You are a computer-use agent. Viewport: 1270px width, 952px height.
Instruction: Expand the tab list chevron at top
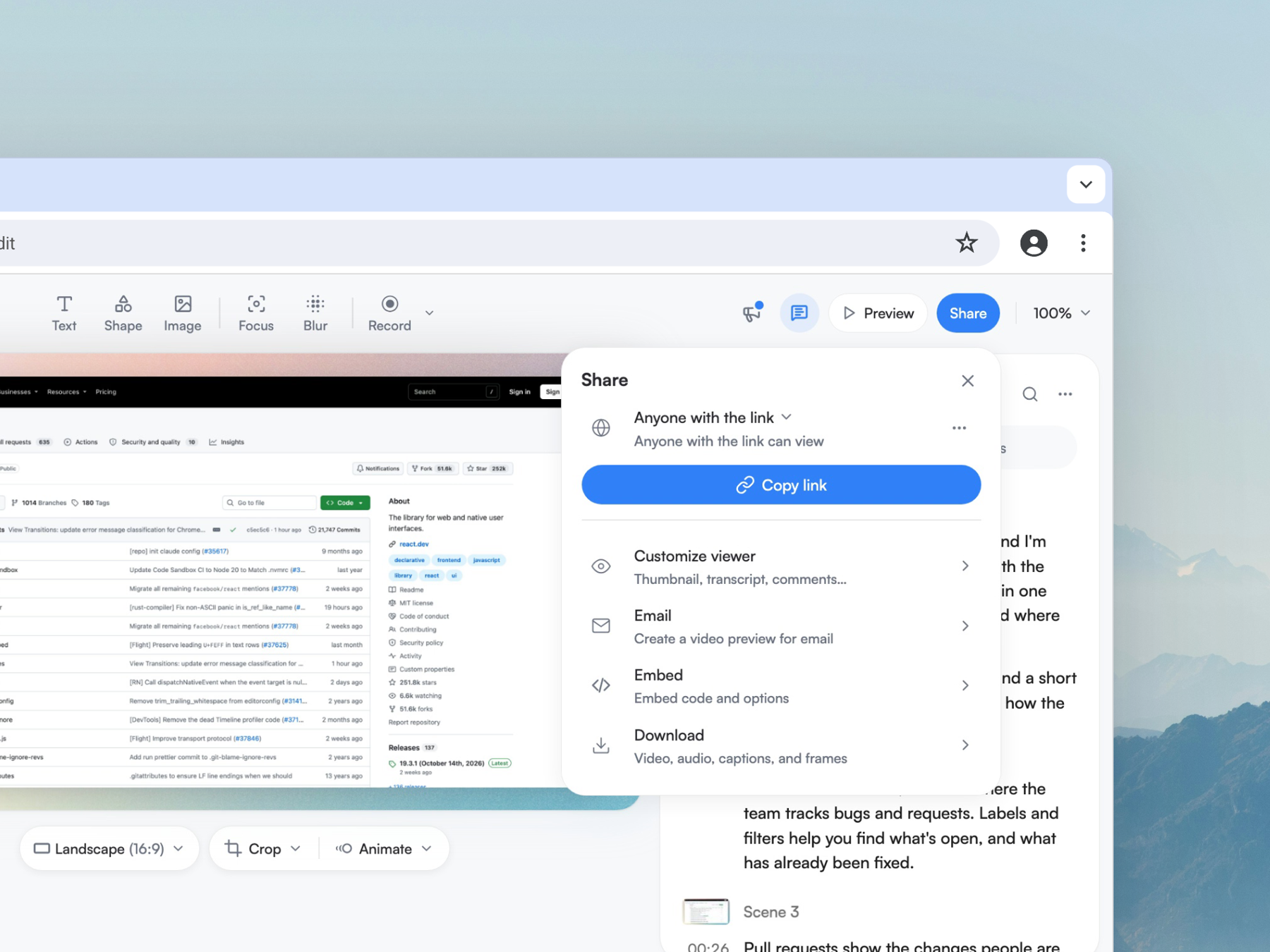pos(1086,185)
